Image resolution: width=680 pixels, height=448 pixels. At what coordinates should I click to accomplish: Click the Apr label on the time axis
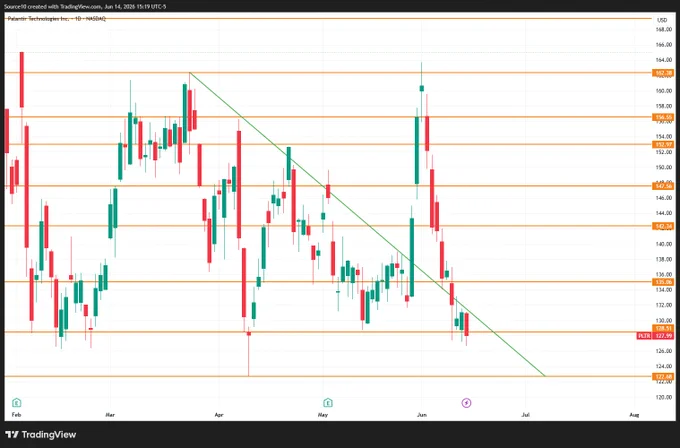pyautogui.click(x=219, y=415)
